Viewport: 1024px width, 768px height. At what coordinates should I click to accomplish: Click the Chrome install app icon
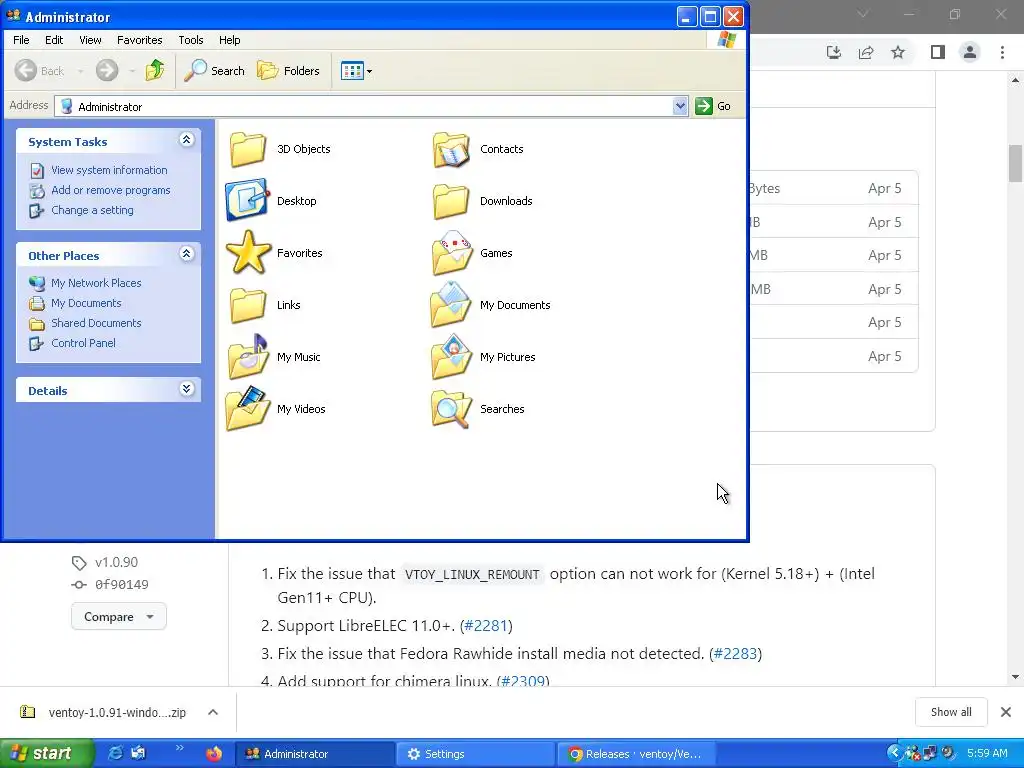[834, 52]
